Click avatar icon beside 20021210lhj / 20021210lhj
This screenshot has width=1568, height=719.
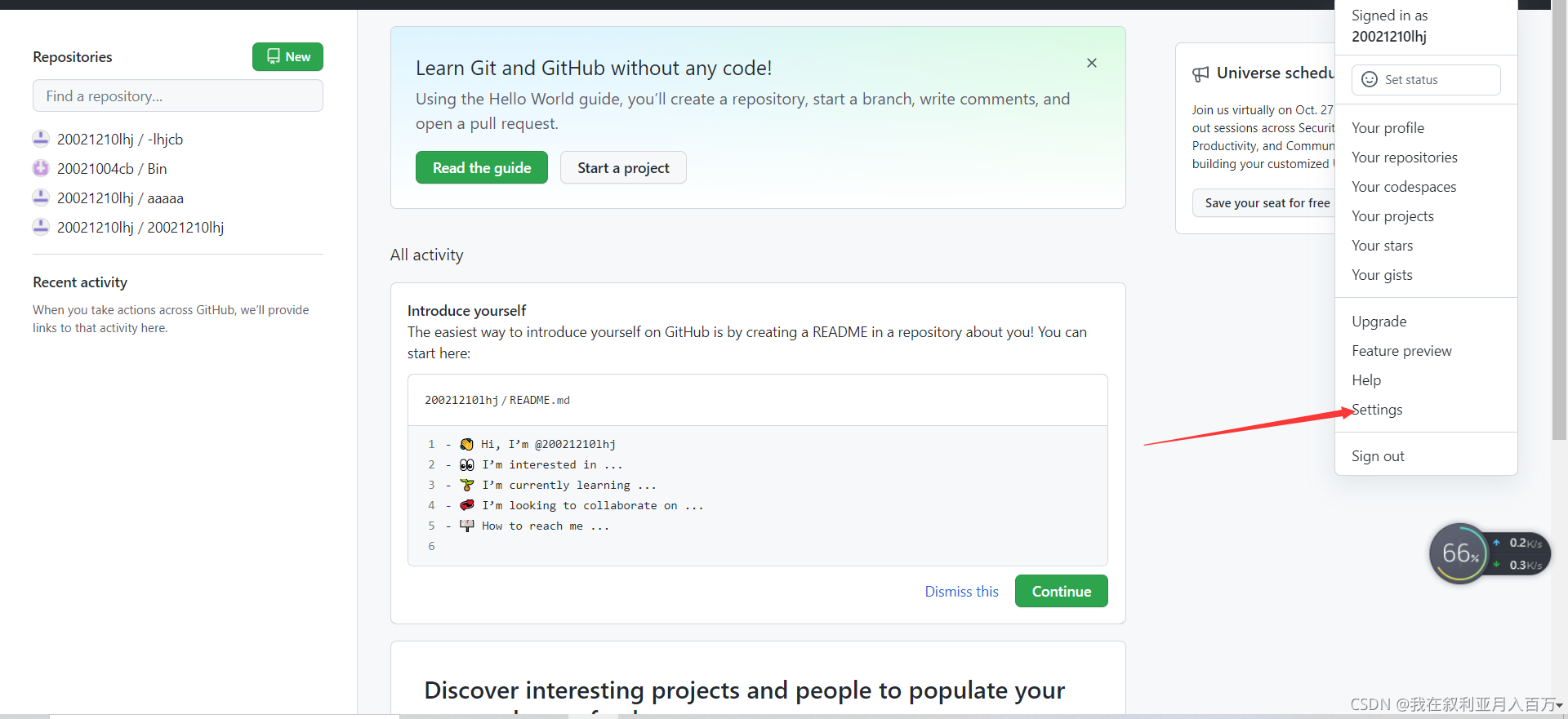pyautogui.click(x=41, y=227)
